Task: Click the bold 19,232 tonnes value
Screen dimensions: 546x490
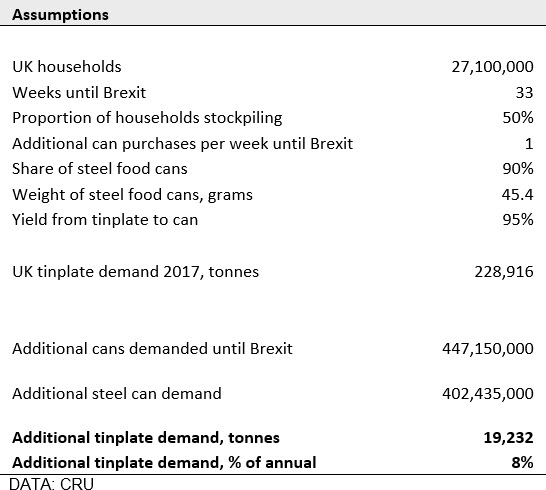Action: pyautogui.click(x=508, y=437)
